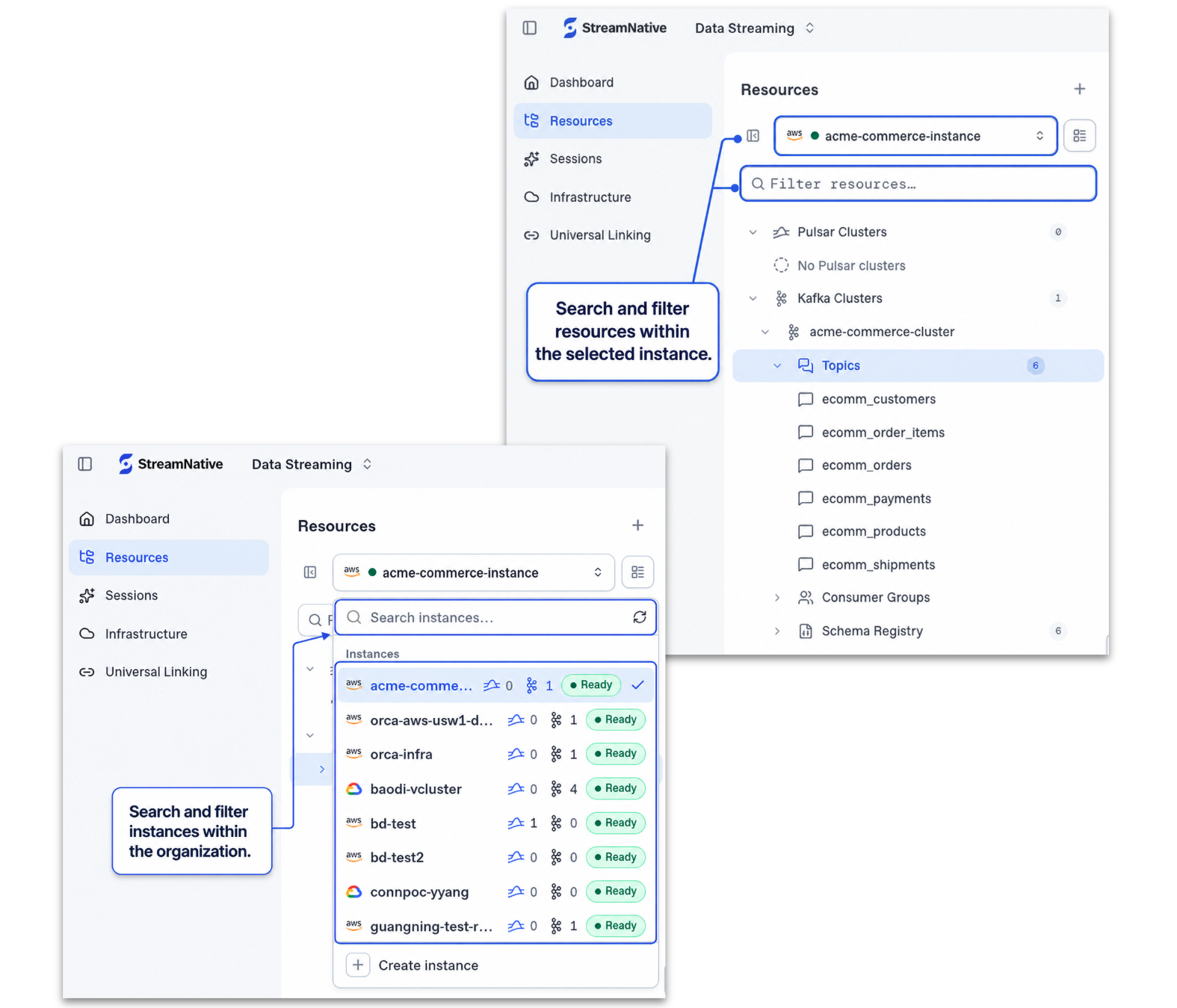Image resolution: width=1177 pixels, height=1008 pixels.
Task: Select connpoc-yyang instance
Action: [x=495, y=891]
